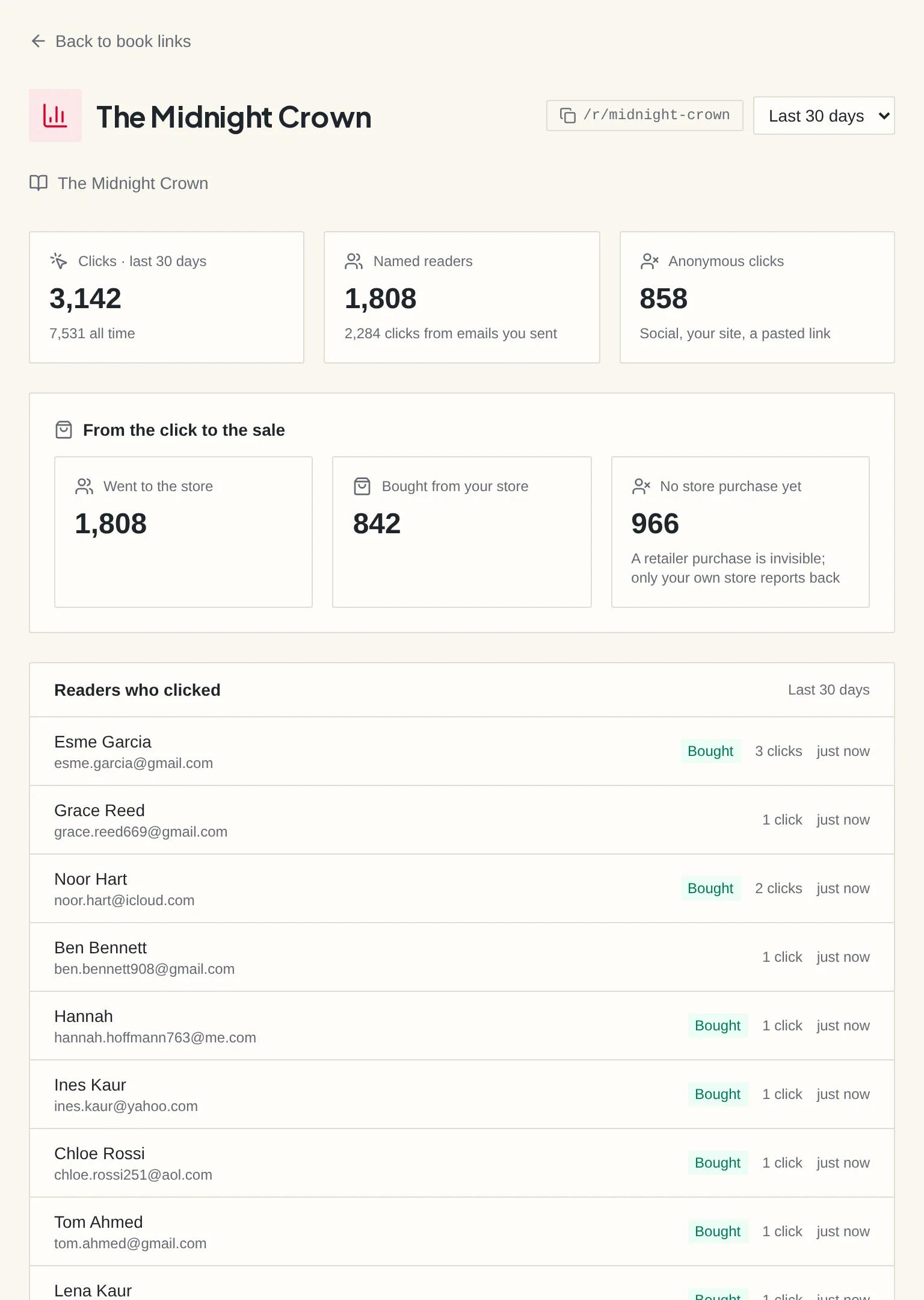The width and height of the screenshot is (924, 1300).
Task: Click hannah.hoffmann763@me.com email
Action: click(155, 1038)
